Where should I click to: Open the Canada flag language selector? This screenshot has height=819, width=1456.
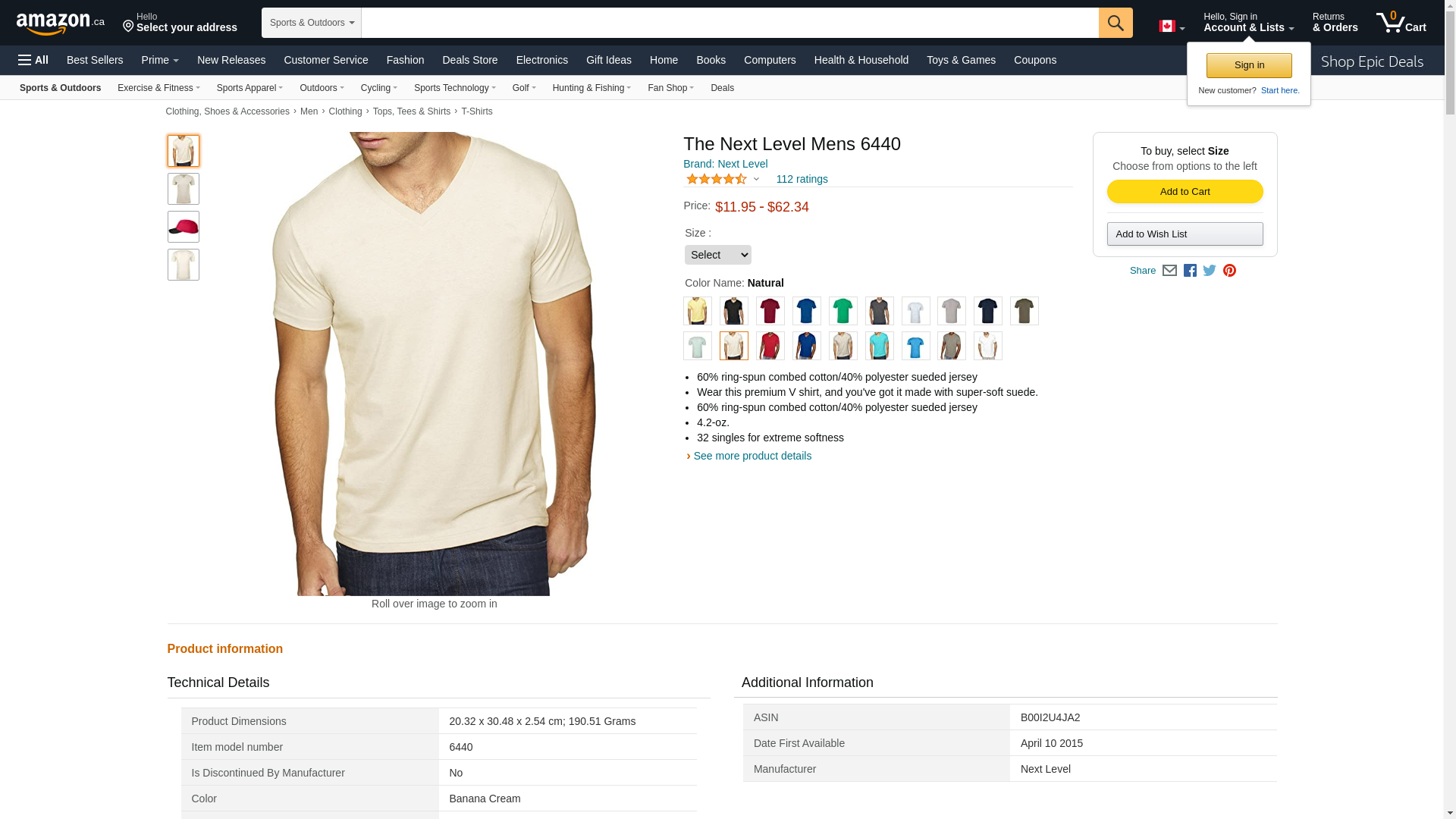pos(1171,27)
